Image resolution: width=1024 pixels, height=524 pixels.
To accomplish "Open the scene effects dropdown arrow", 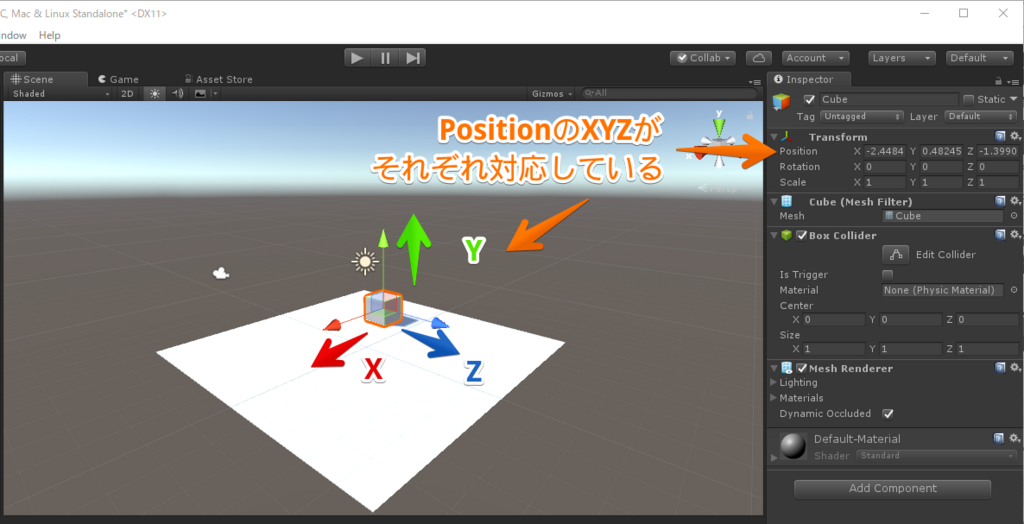I will coord(214,93).
